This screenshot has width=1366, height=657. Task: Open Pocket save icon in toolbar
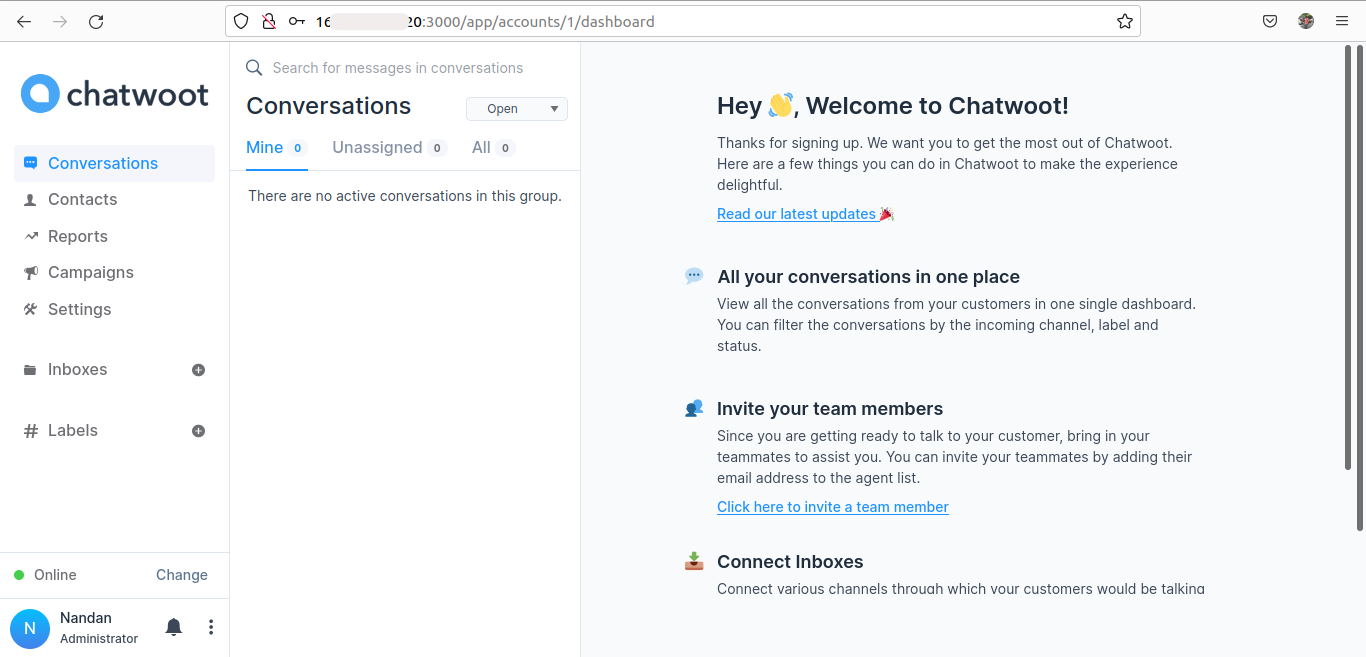coord(1270,21)
